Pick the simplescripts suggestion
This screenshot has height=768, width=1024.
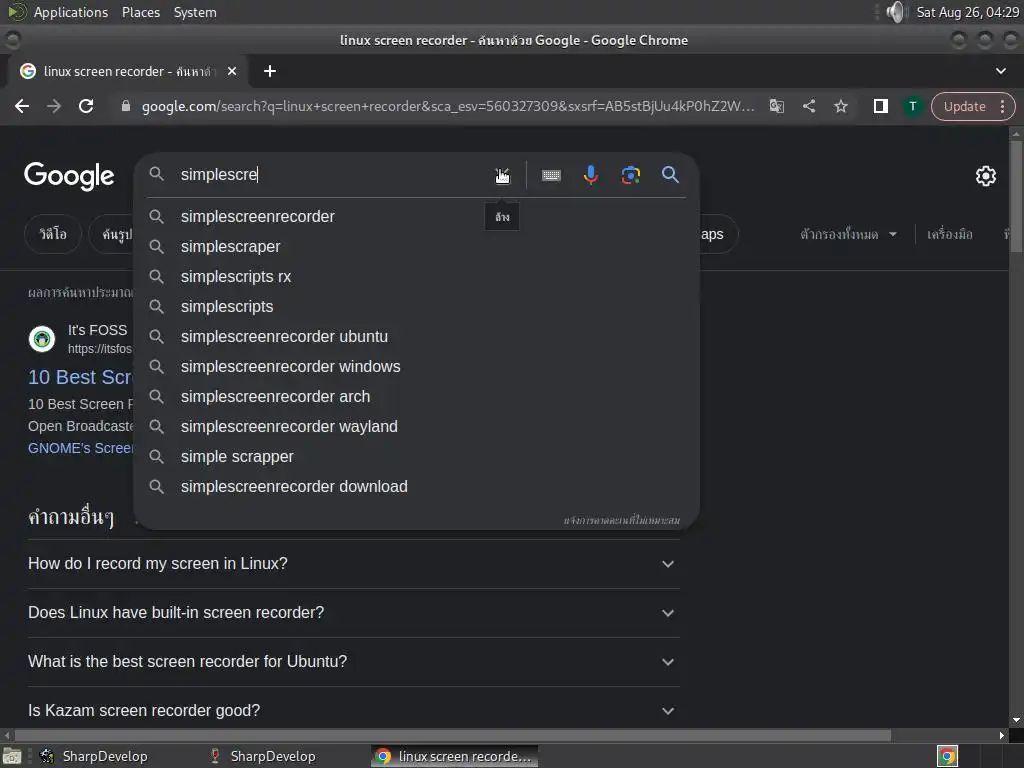click(416, 306)
